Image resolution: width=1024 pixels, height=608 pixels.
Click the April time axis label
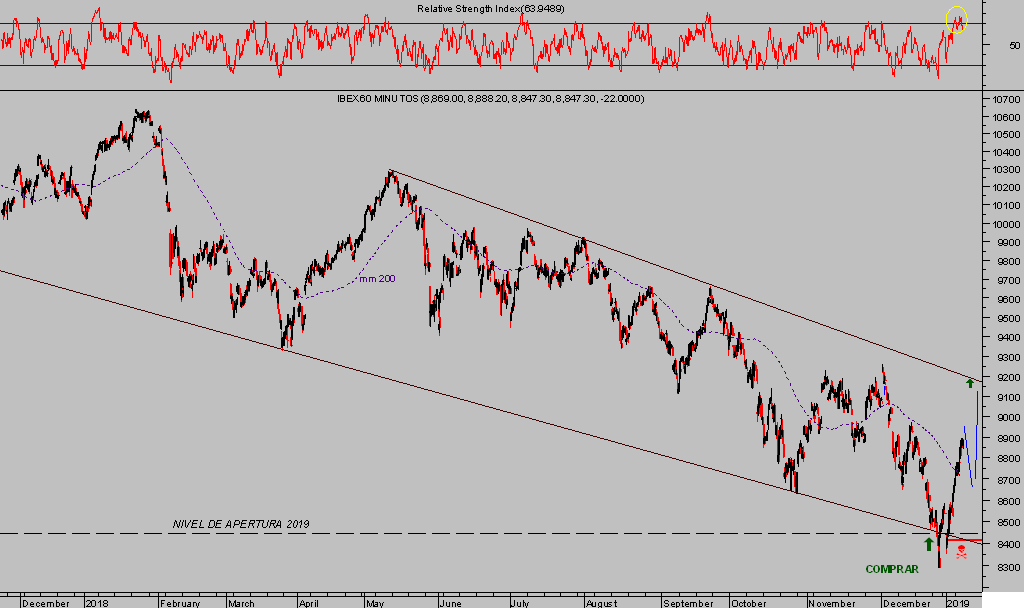309,603
